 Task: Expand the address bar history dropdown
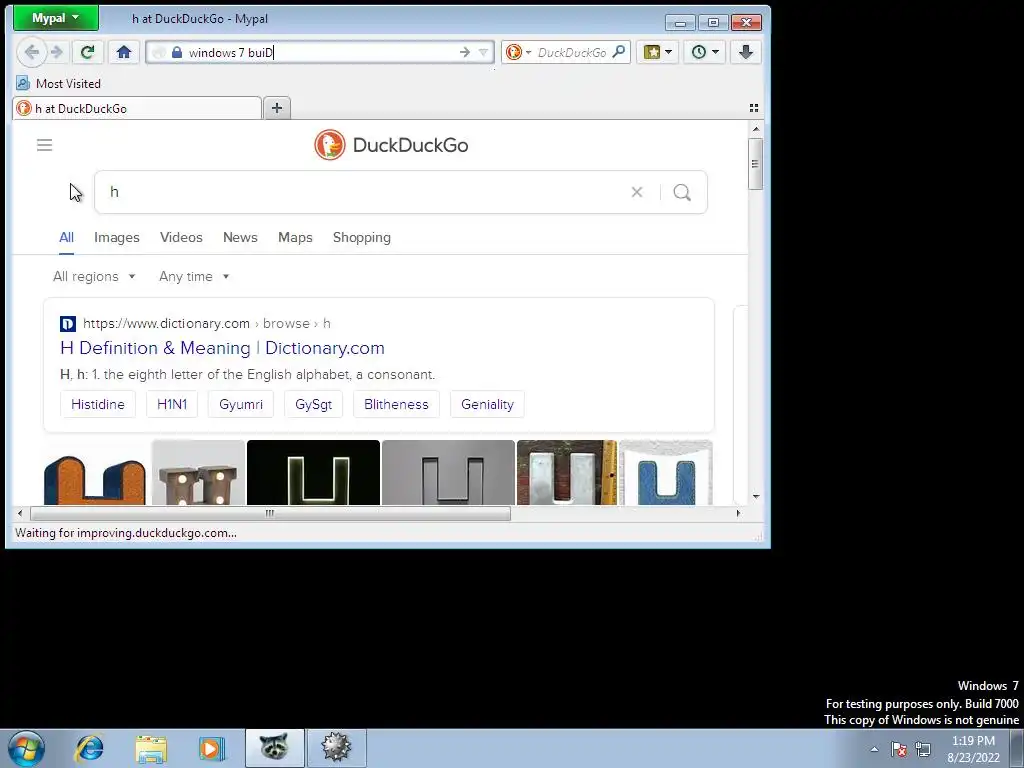coord(483,52)
